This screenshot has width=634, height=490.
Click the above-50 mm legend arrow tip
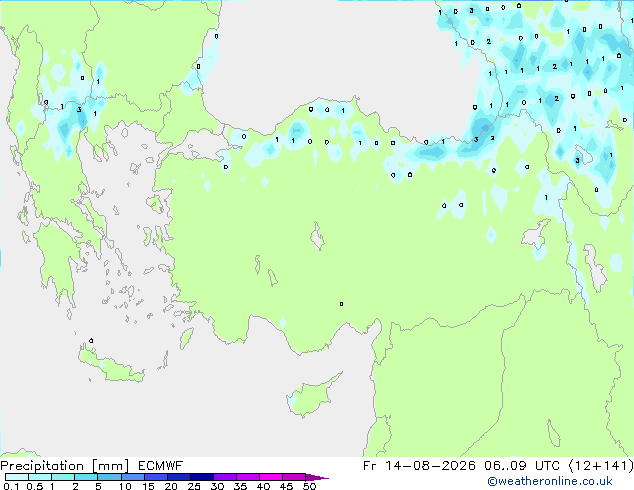[x=317, y=477]
